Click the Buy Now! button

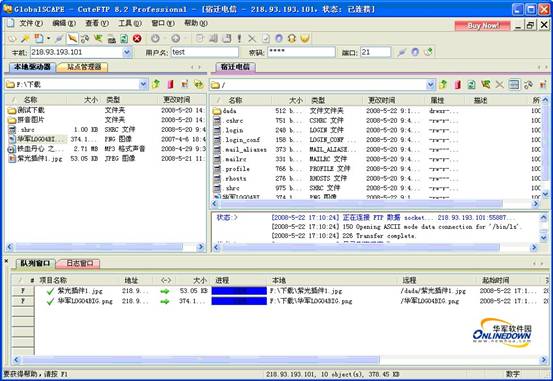(x=482, y=26)
